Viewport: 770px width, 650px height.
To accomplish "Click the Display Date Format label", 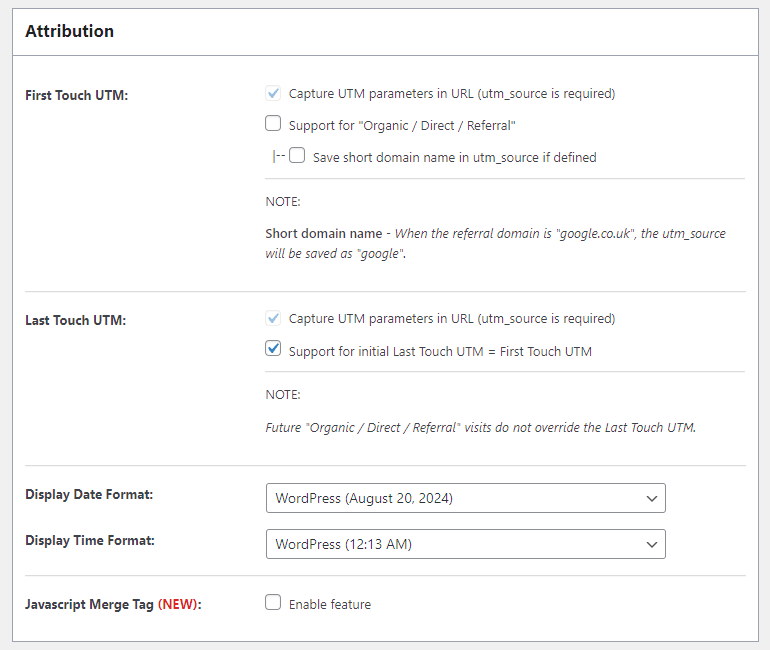I will (x=89, y=494).
